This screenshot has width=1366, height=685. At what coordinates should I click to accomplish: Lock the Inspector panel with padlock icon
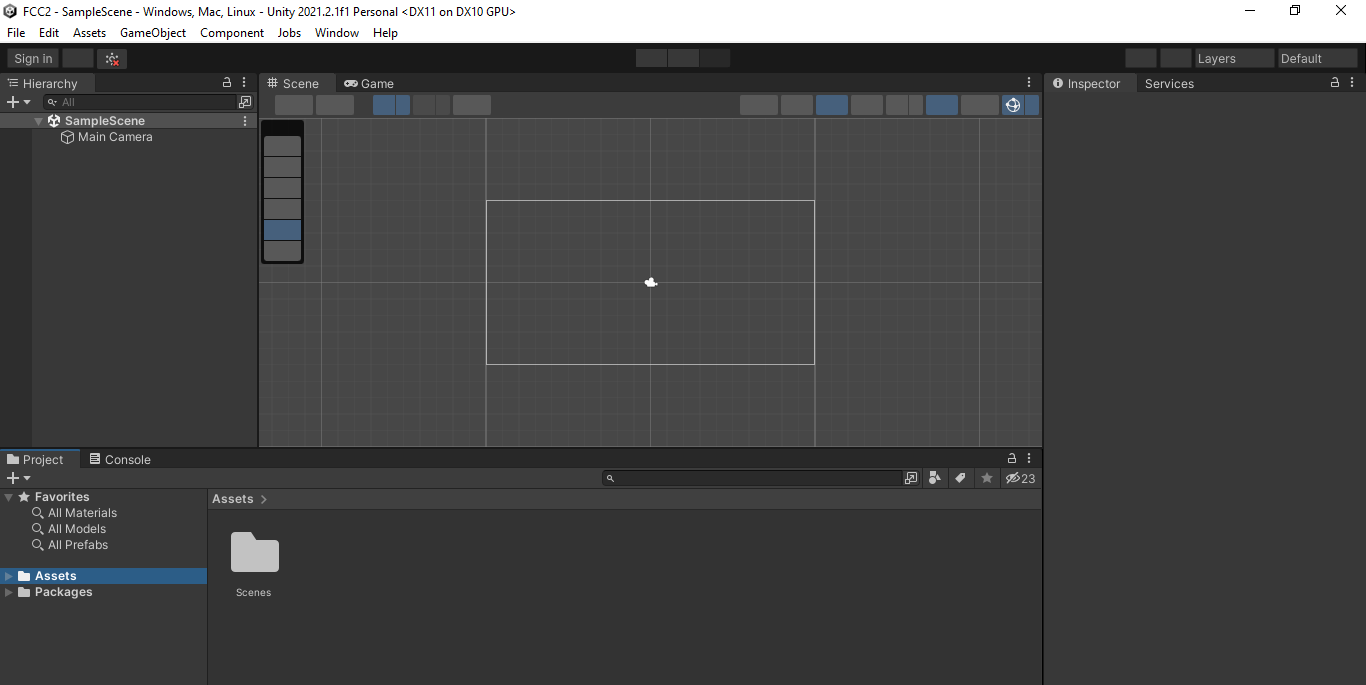point(1335,83)
